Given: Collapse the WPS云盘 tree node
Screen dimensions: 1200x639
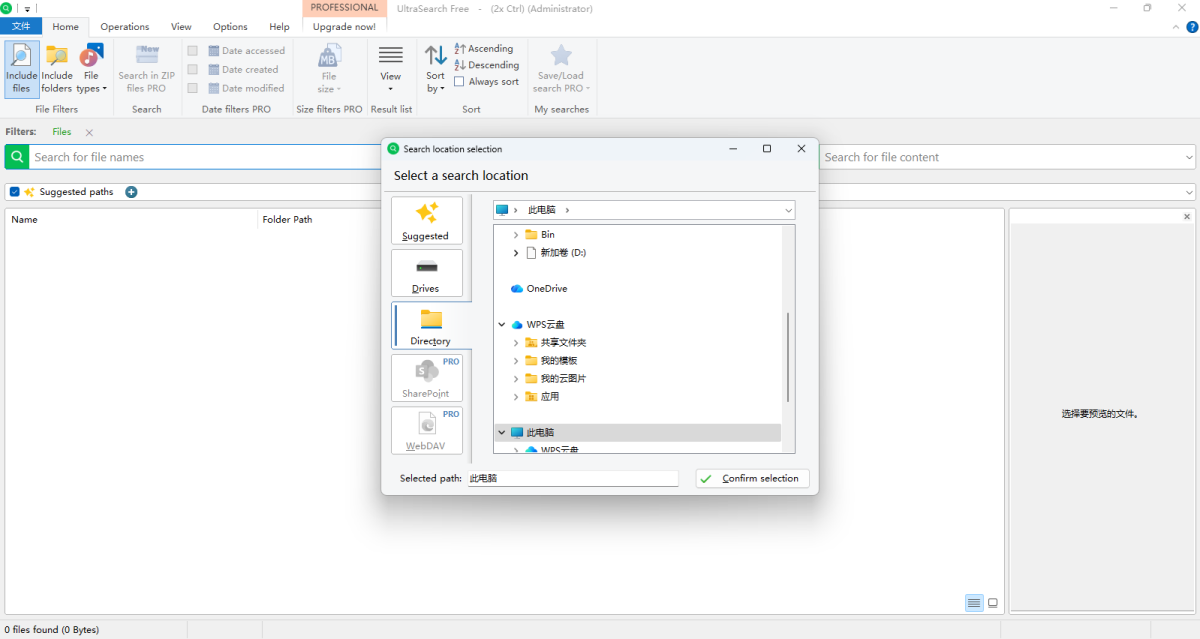Looking at the screenshot, I should pos(502,325).
